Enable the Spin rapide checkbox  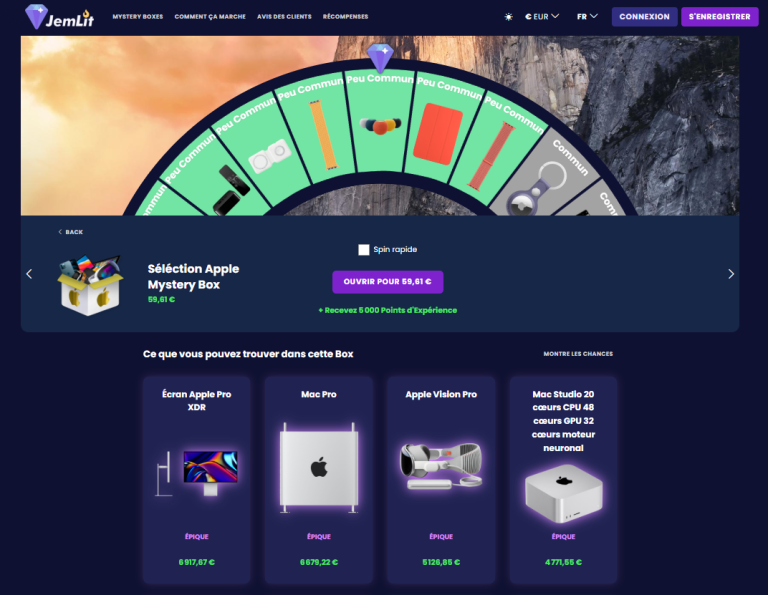[x=363, y=250]
